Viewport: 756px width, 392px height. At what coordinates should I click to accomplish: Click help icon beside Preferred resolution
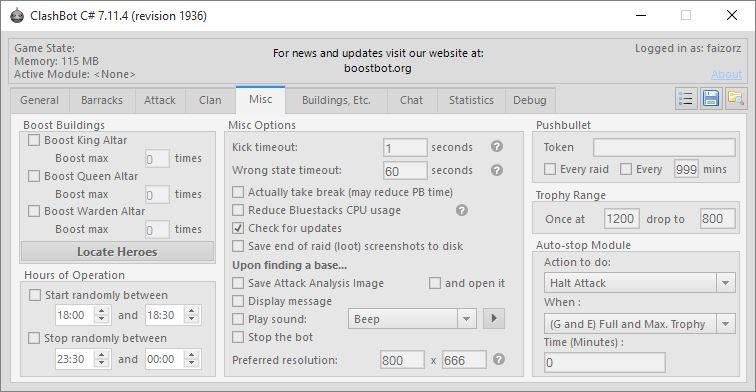tap(499, 359)
